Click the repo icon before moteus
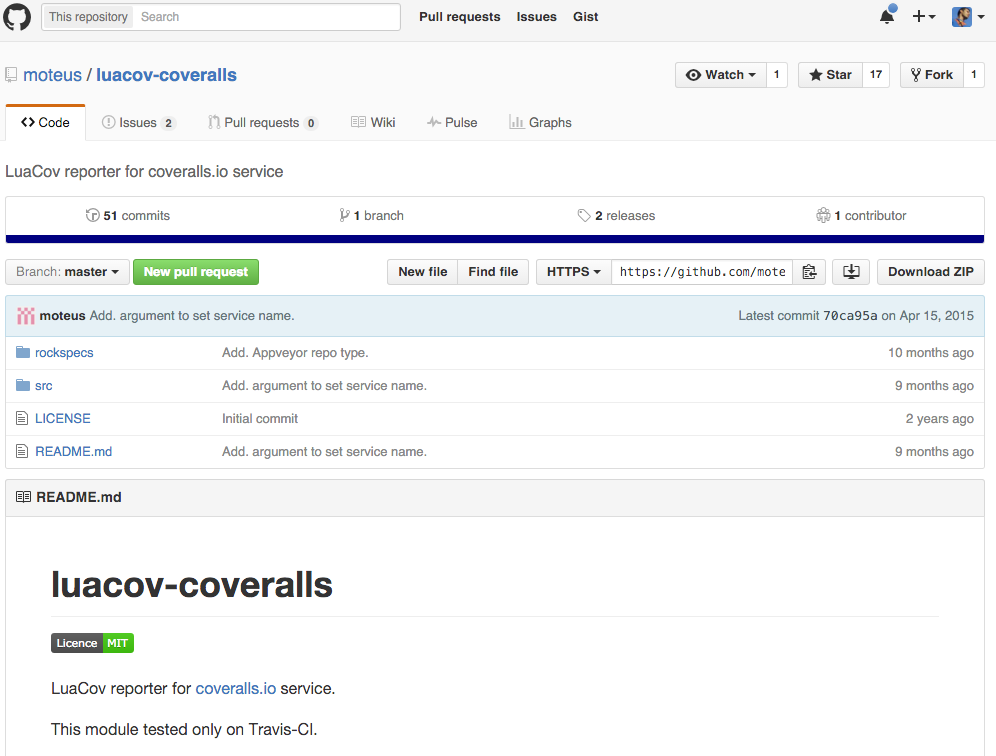The height and width of the screenshot is (756, 996). 11,73
